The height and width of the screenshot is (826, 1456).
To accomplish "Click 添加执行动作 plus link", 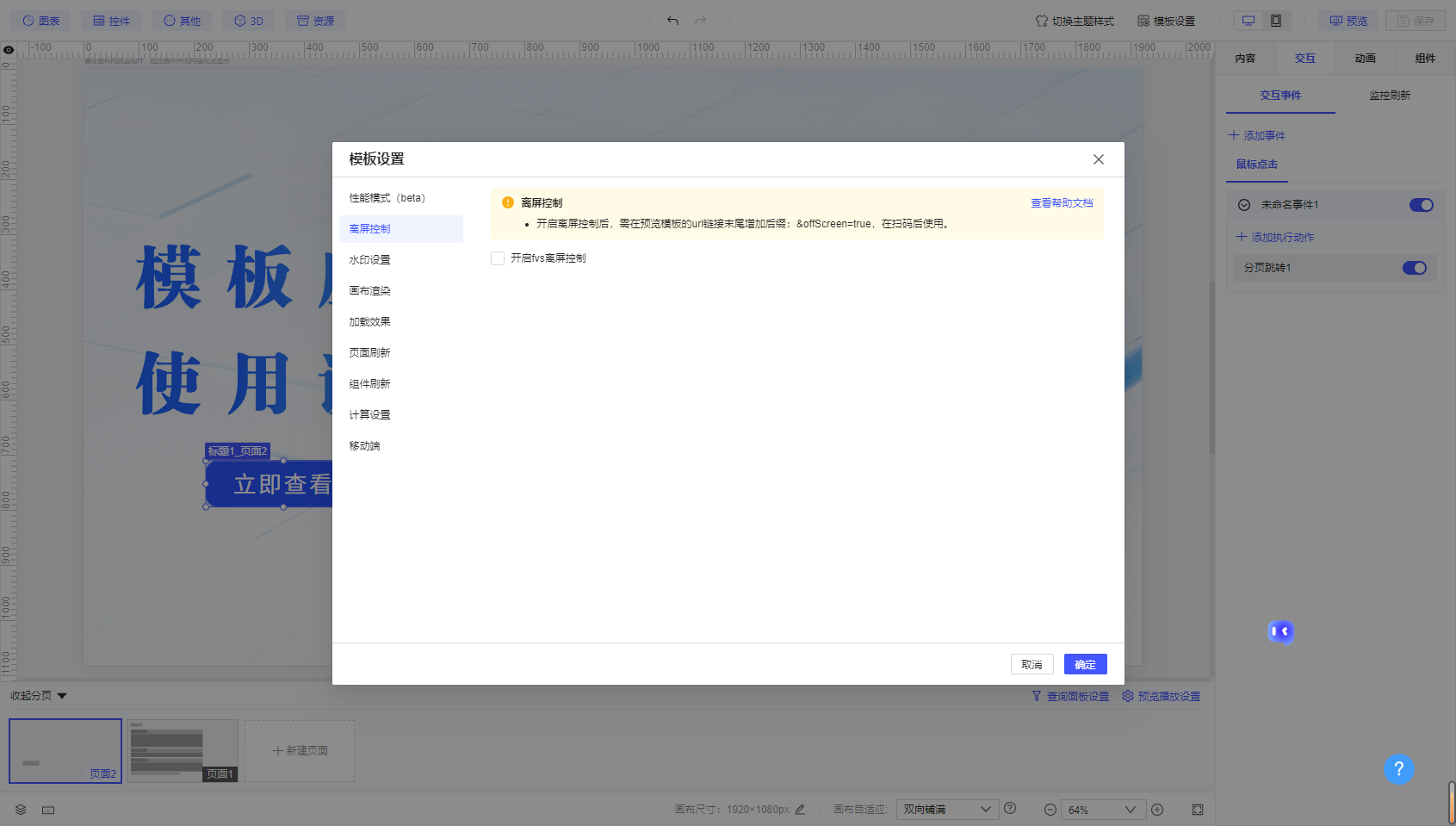I will pos(1275,237).
